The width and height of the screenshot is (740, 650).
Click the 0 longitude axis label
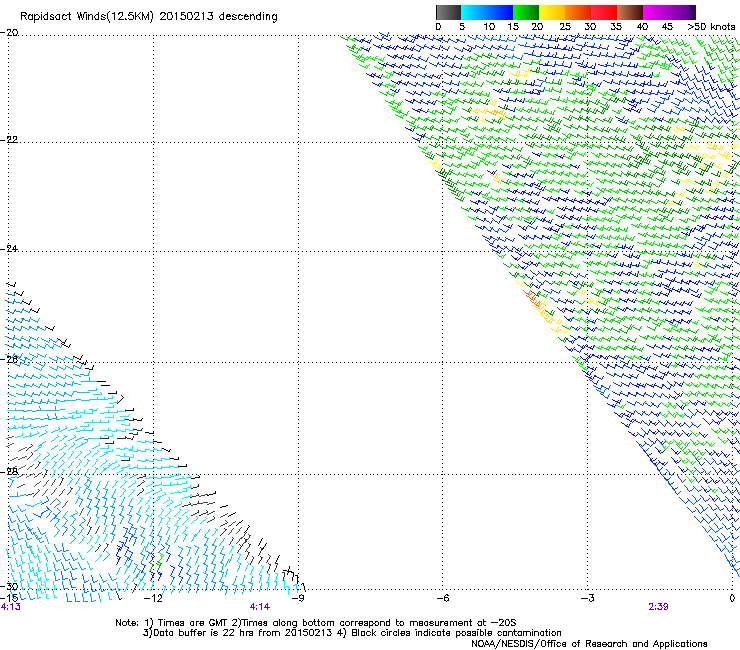[732, 598]
